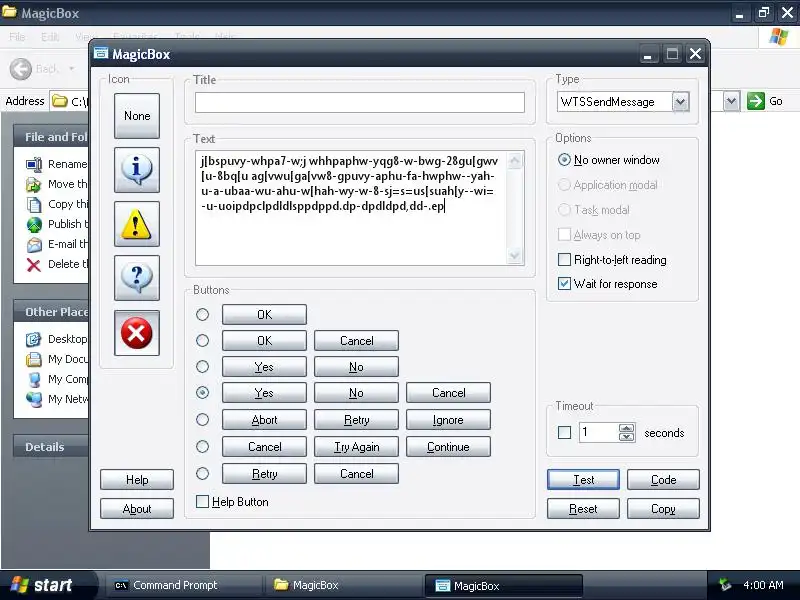Uncheck Wait for response
The image size is (800, 600).
click(564, 284)
